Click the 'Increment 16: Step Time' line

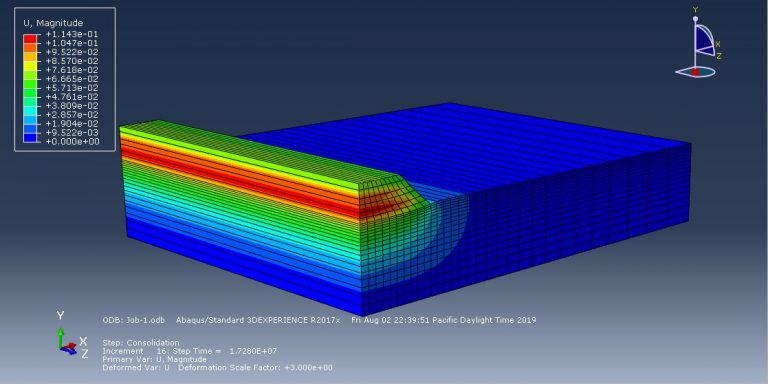pyautogui.click(x=190, y=351)
